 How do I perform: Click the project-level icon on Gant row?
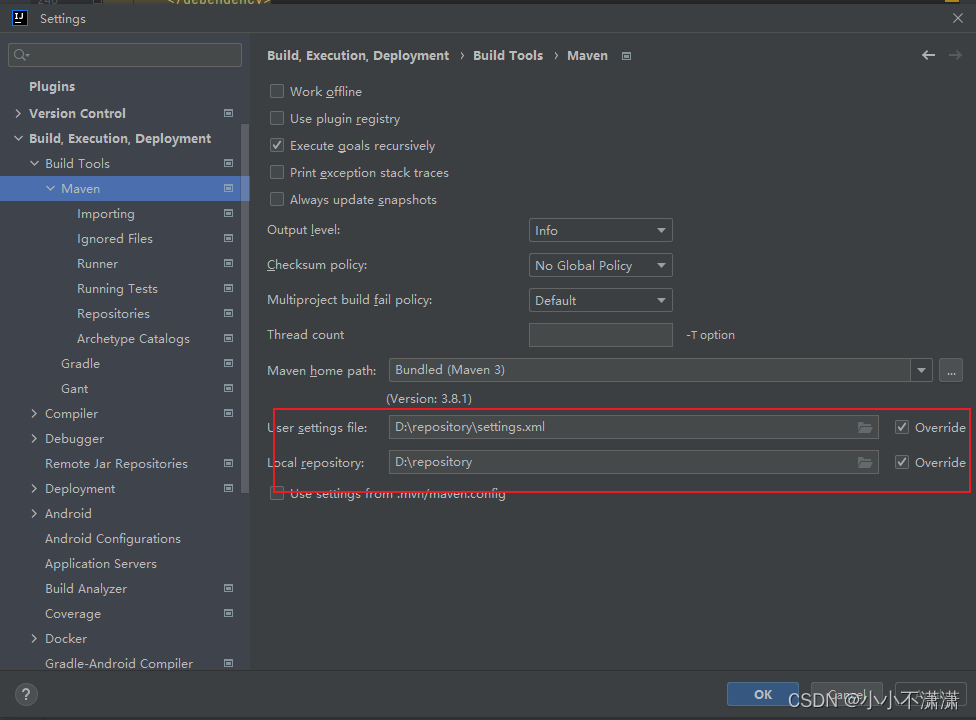coord(228,388)
